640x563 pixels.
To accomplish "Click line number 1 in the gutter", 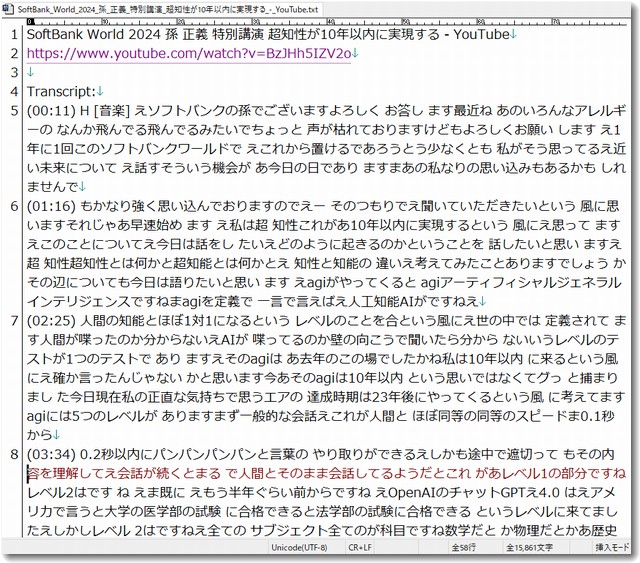I will (x=14, y=35).
